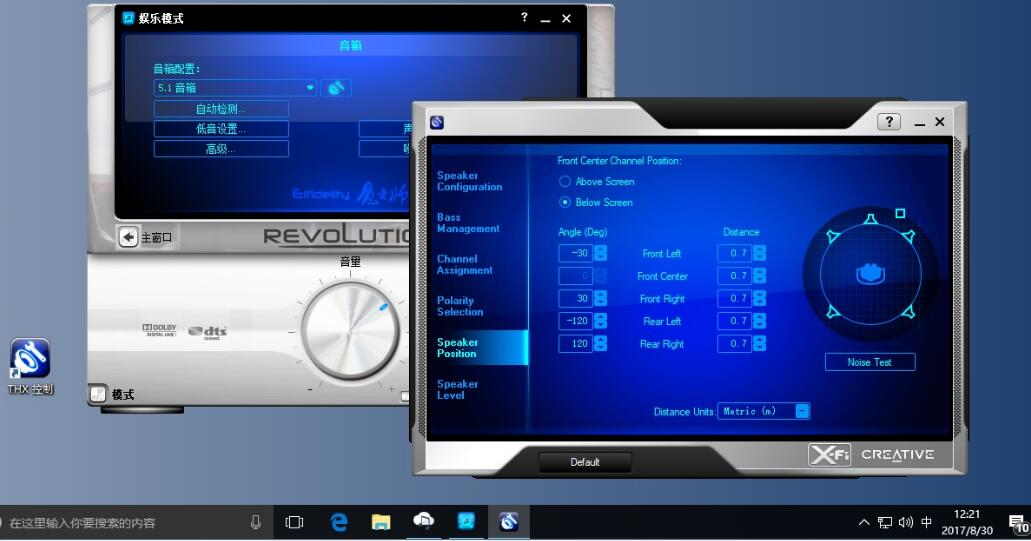
Task: Select the Below Screen radio button
Action: click(x=565, y=202)
